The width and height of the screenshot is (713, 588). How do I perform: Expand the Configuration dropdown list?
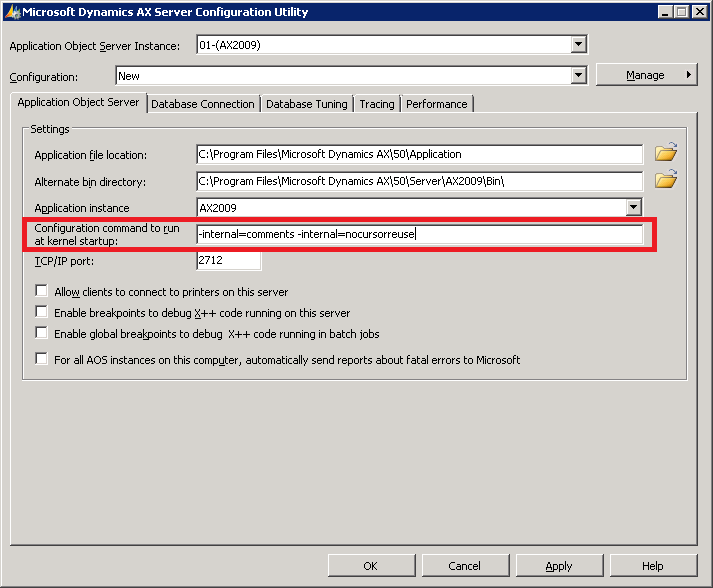click(578, 75)
